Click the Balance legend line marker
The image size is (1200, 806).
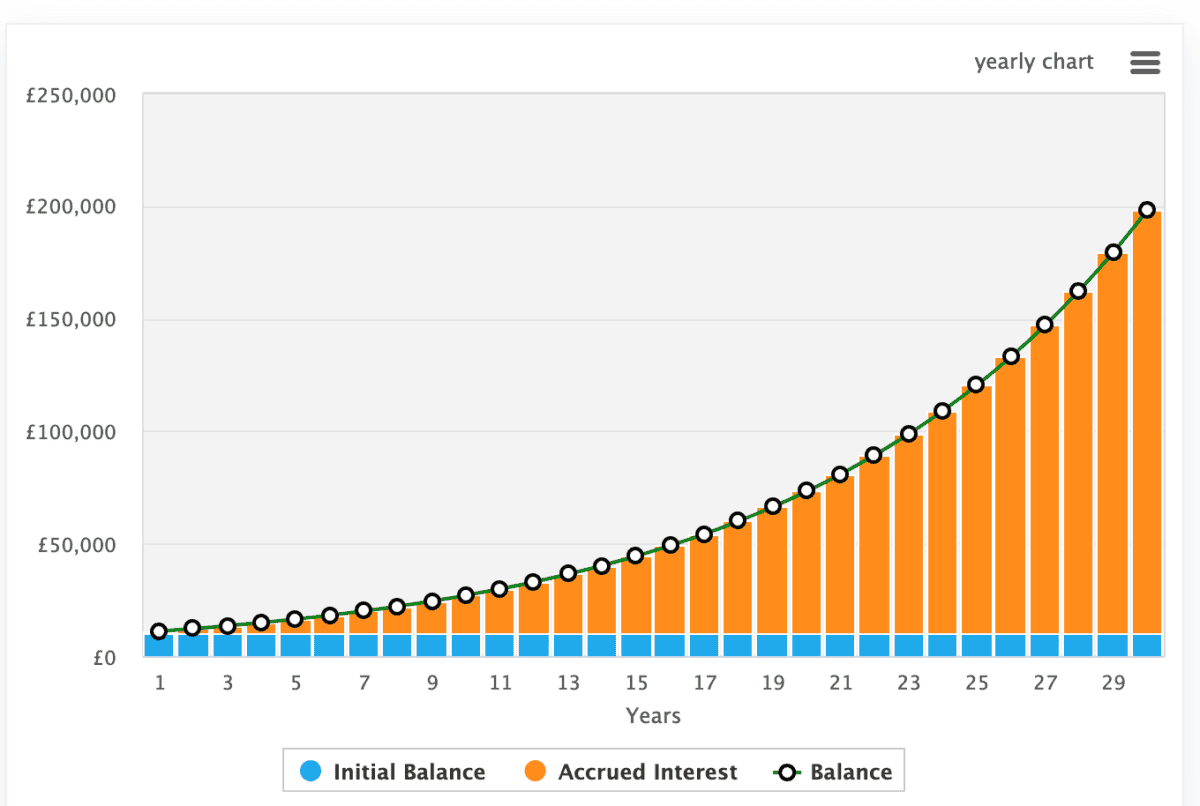point(788,772)
